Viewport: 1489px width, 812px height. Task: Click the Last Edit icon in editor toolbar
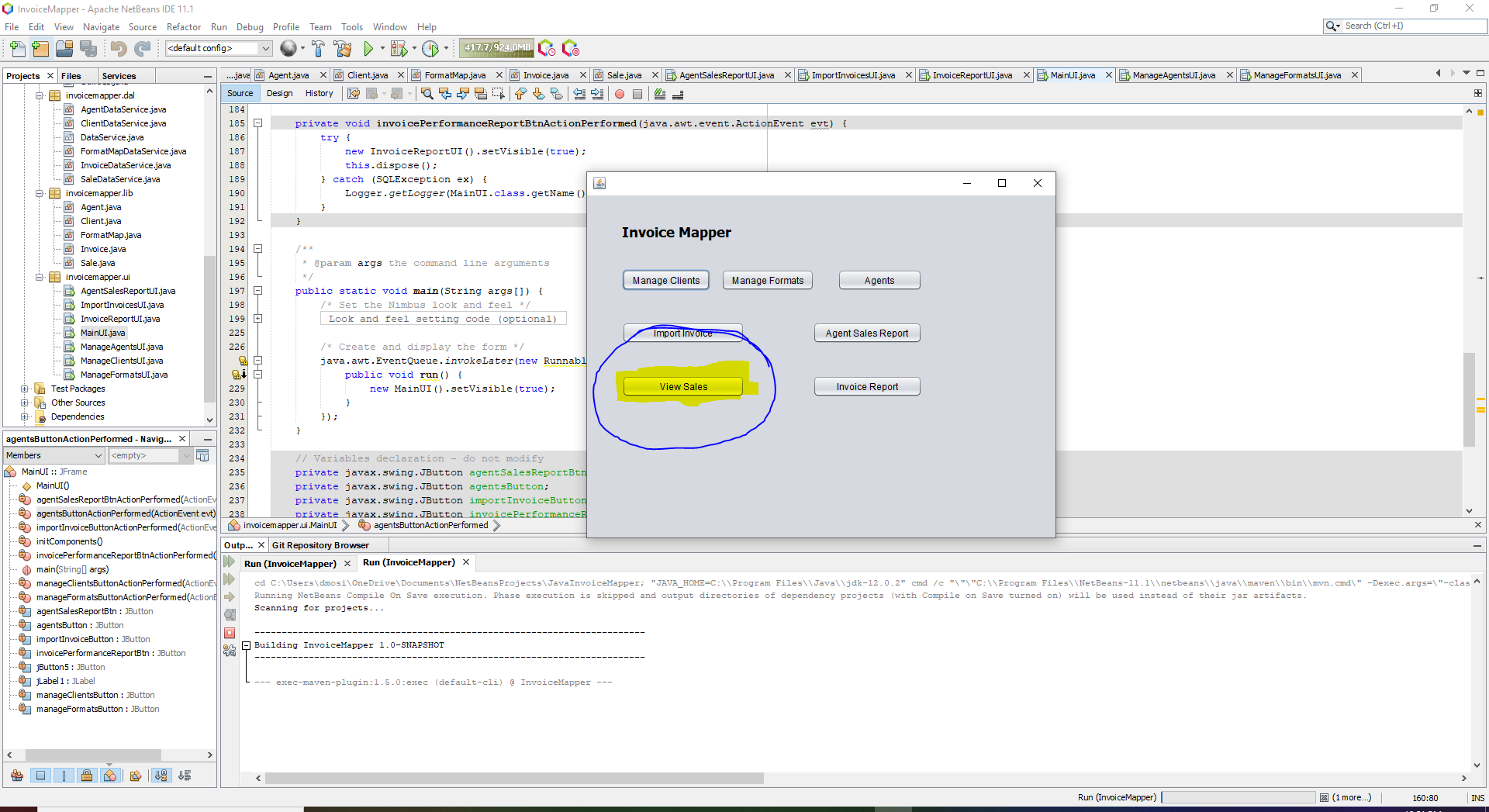pyautogui.click(x=354, y=94)
